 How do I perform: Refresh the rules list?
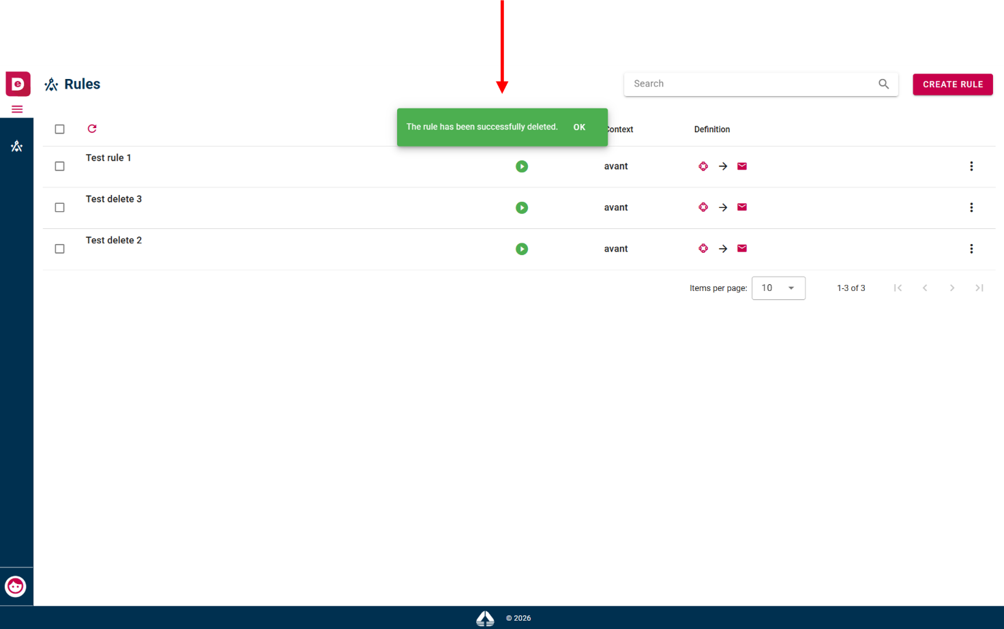(92, 129)
